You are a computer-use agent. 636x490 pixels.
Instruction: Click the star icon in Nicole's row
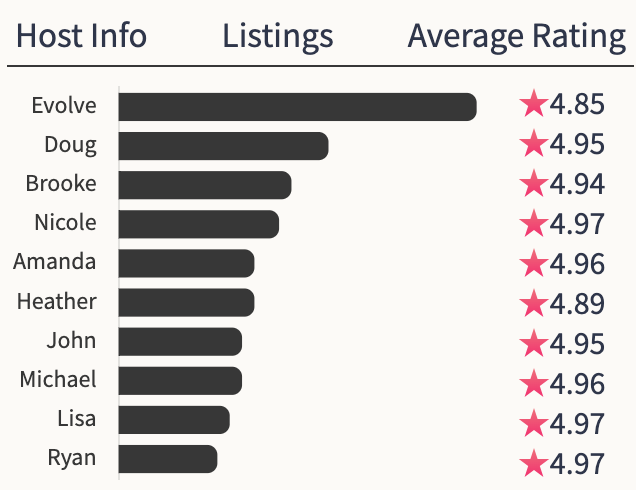(534, 224)
